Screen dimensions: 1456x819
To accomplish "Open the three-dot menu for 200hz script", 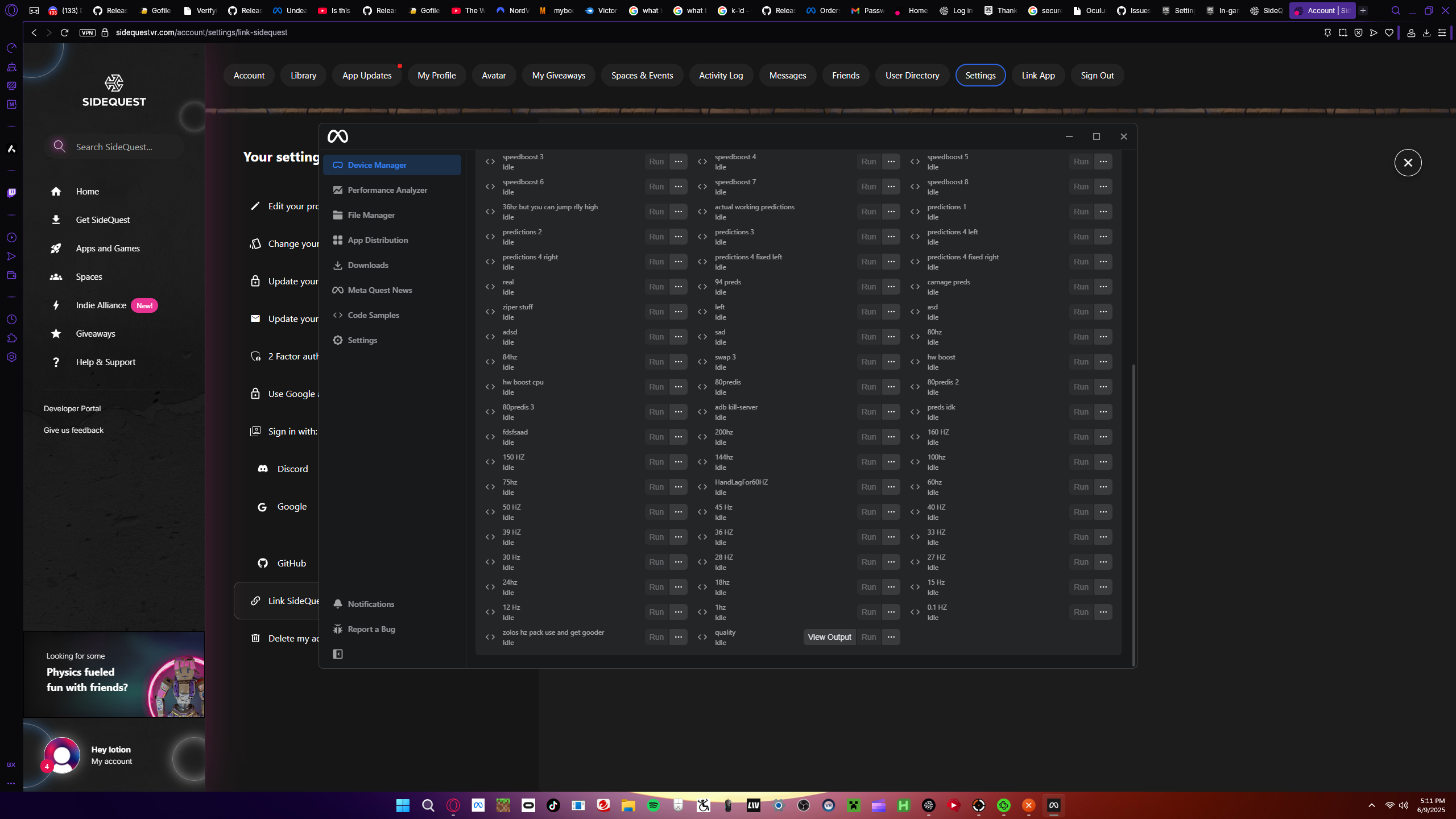I will pos(891,437).
